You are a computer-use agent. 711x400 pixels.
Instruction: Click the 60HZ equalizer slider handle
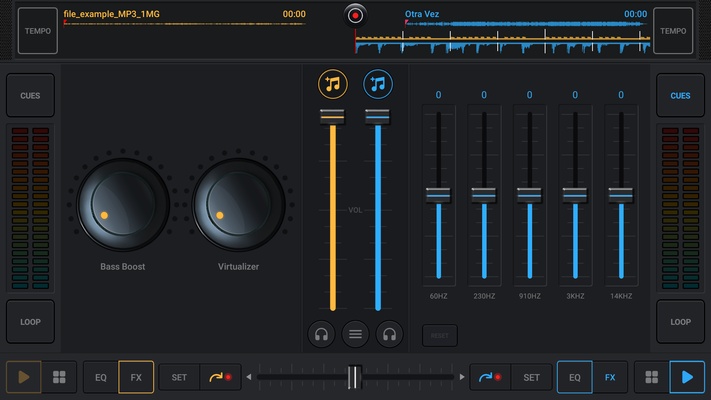coord(438,195)
